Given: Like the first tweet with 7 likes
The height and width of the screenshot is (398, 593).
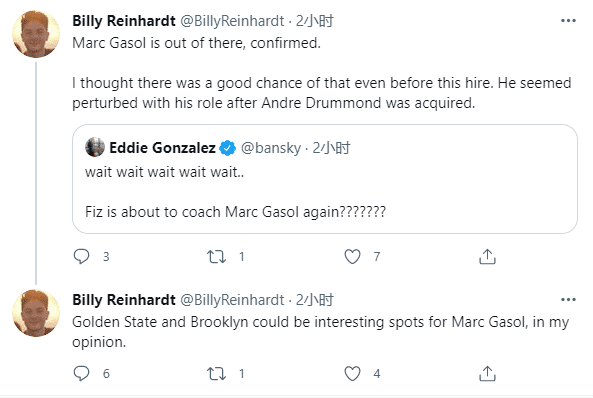Looking at the screenshot, I should click(x=352, y=257).
